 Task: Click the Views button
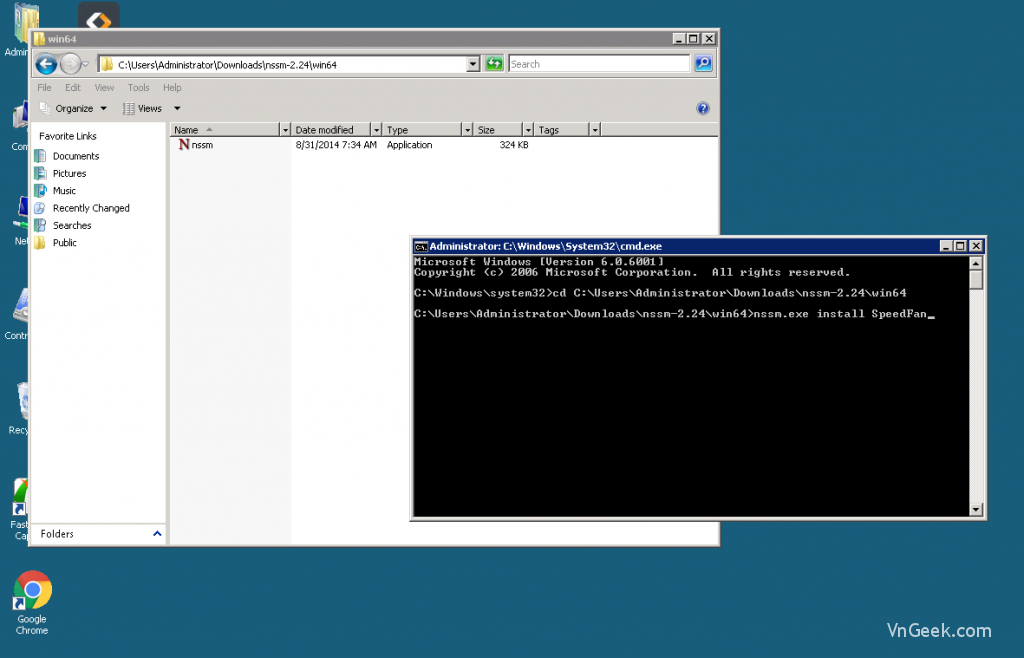[142, 108]
